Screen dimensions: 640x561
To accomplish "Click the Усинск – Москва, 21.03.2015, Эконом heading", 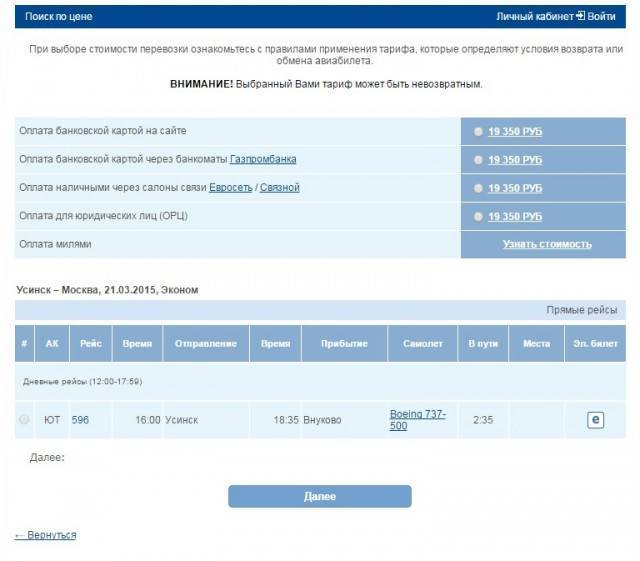I will [107, 290].
